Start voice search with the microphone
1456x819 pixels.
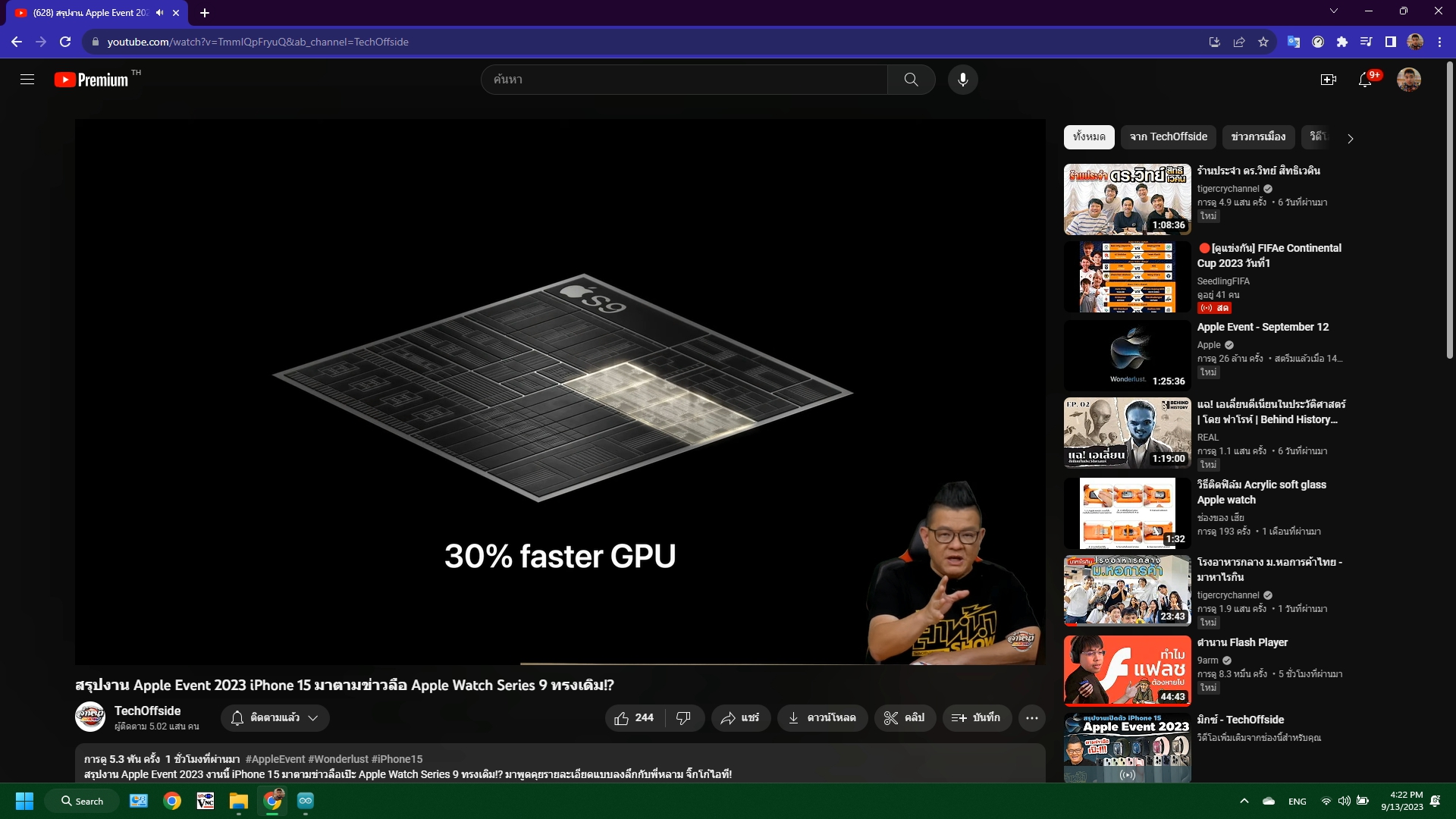[962, 80]
